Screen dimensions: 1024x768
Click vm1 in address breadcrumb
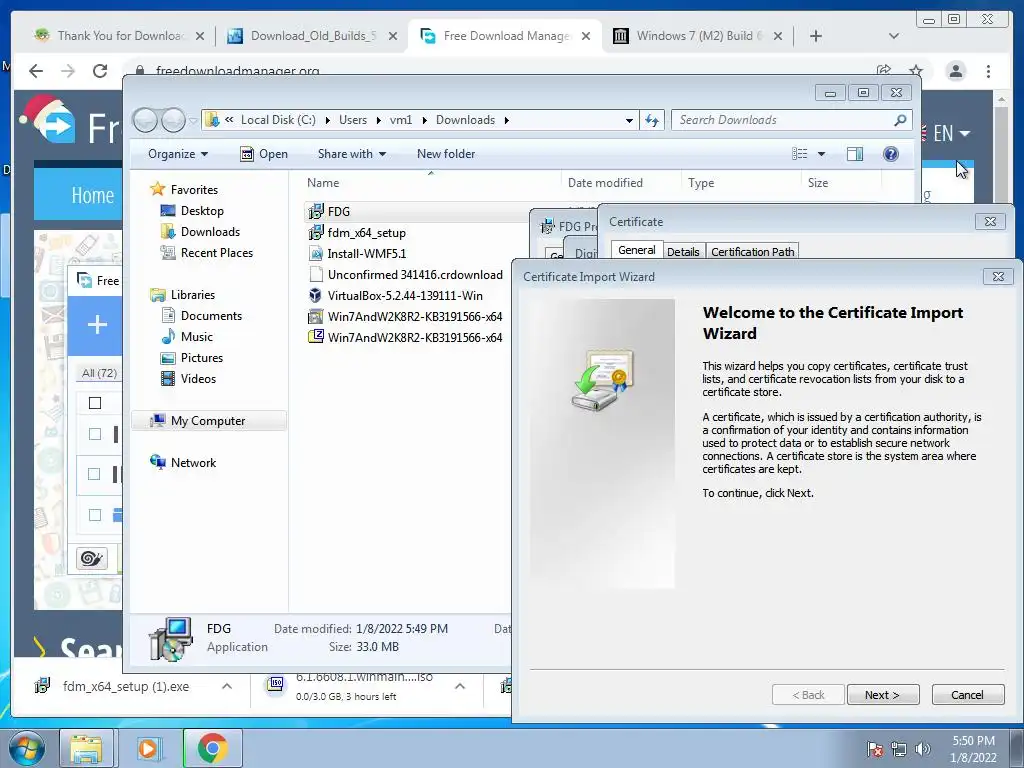coord(401,120)
